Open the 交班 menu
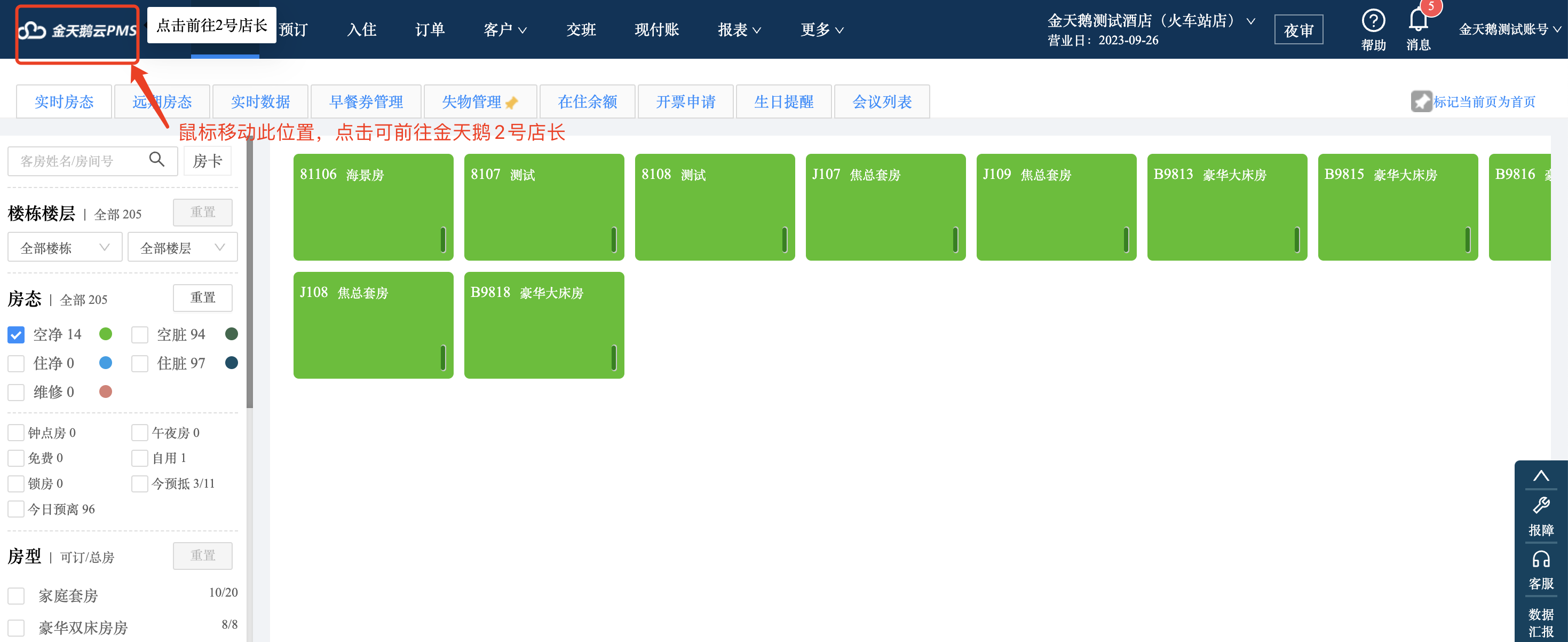Viewport: 1568px width, 642px height. [581, 30]
